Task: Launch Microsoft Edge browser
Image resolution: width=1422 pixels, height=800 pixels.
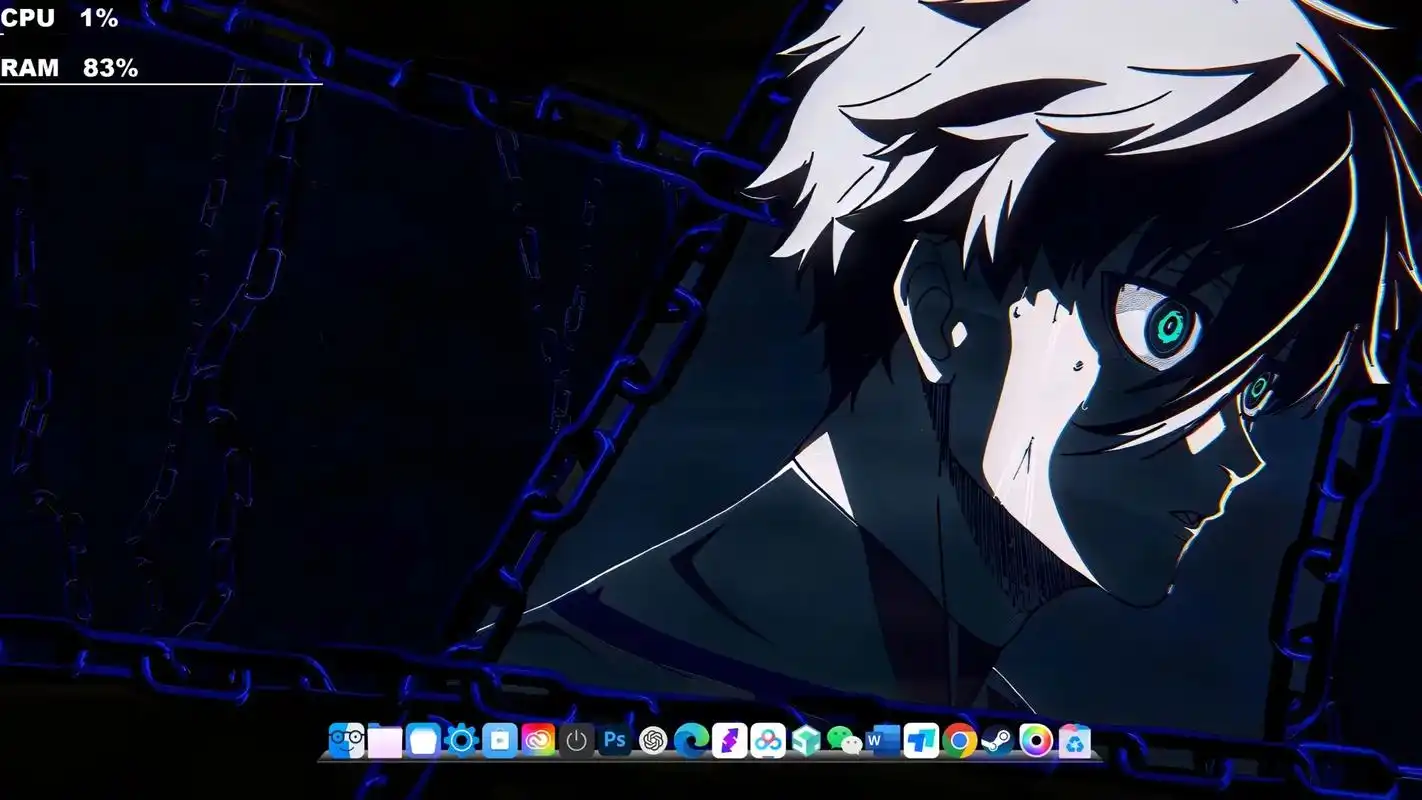Action: pyautogui.click(x=691, y=740)
